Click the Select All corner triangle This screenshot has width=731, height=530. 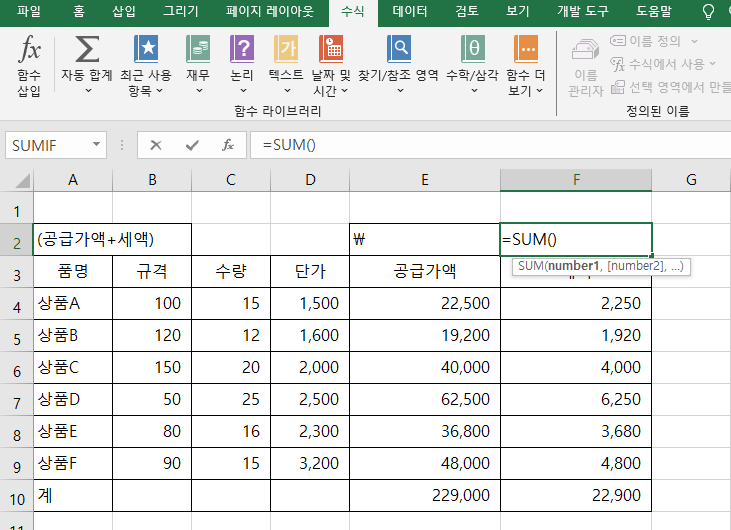(22, 180)
